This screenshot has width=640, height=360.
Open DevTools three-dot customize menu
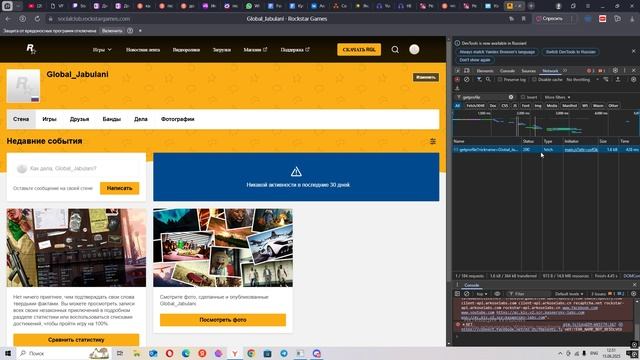click(x=624, y=71)
